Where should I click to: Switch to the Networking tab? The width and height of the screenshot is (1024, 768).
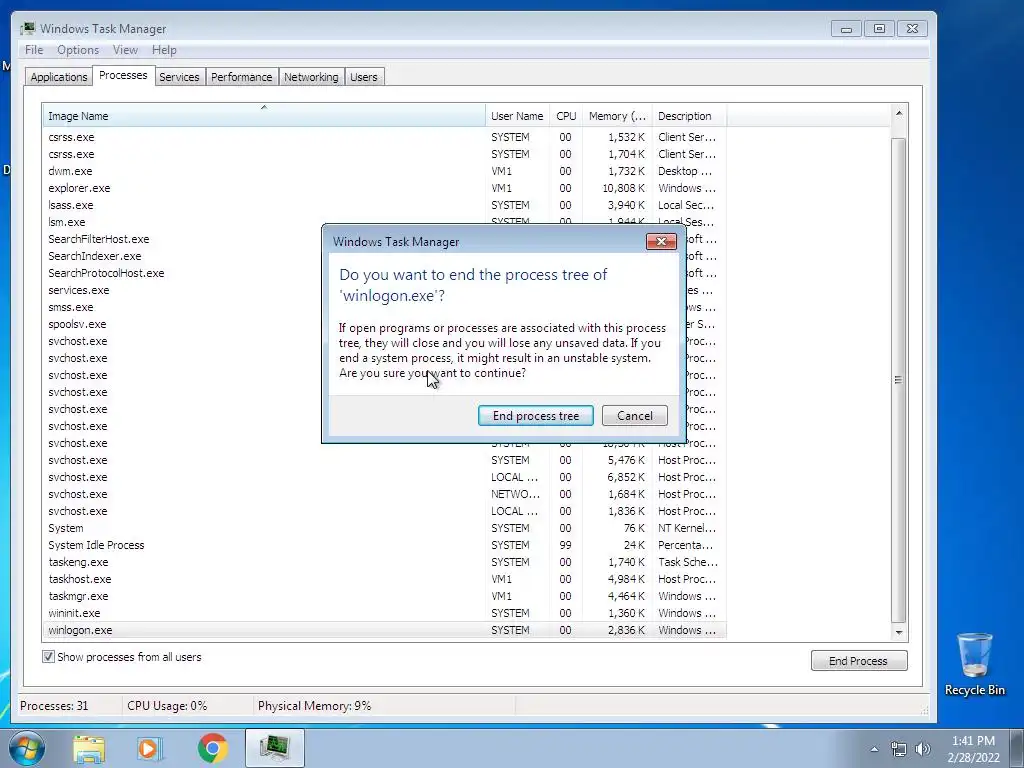coord(311,77)
